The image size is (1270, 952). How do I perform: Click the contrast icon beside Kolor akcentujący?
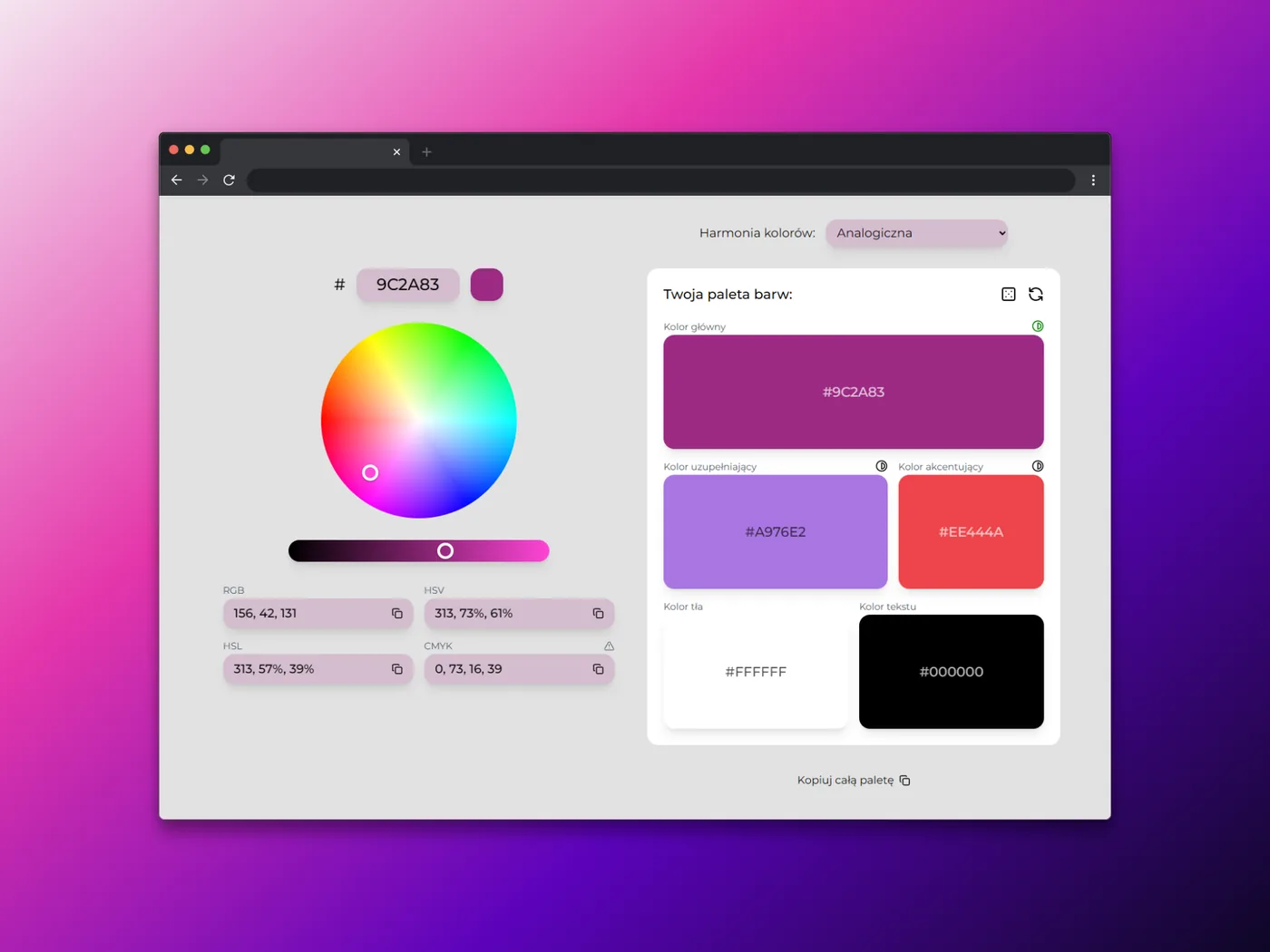[1038, 466]
